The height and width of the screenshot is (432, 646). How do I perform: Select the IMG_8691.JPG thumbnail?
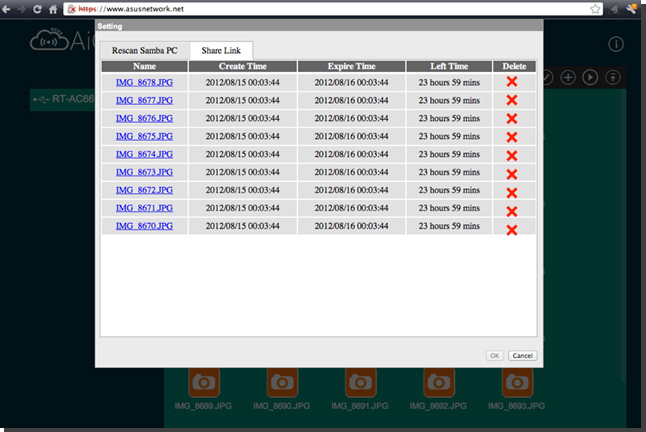pos(360,383)
